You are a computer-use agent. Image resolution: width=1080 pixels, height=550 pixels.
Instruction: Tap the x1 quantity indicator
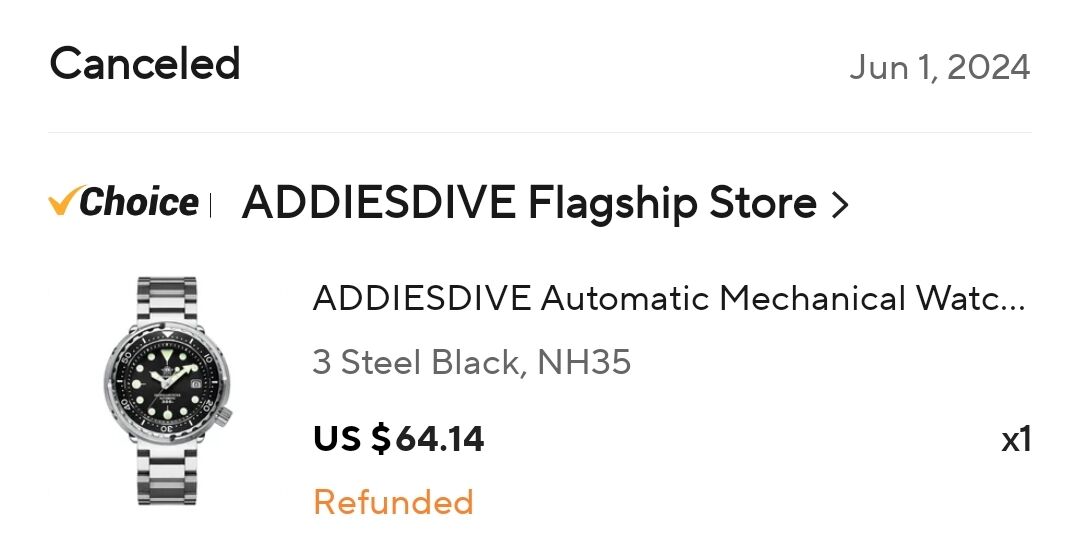pos(1016,439)
